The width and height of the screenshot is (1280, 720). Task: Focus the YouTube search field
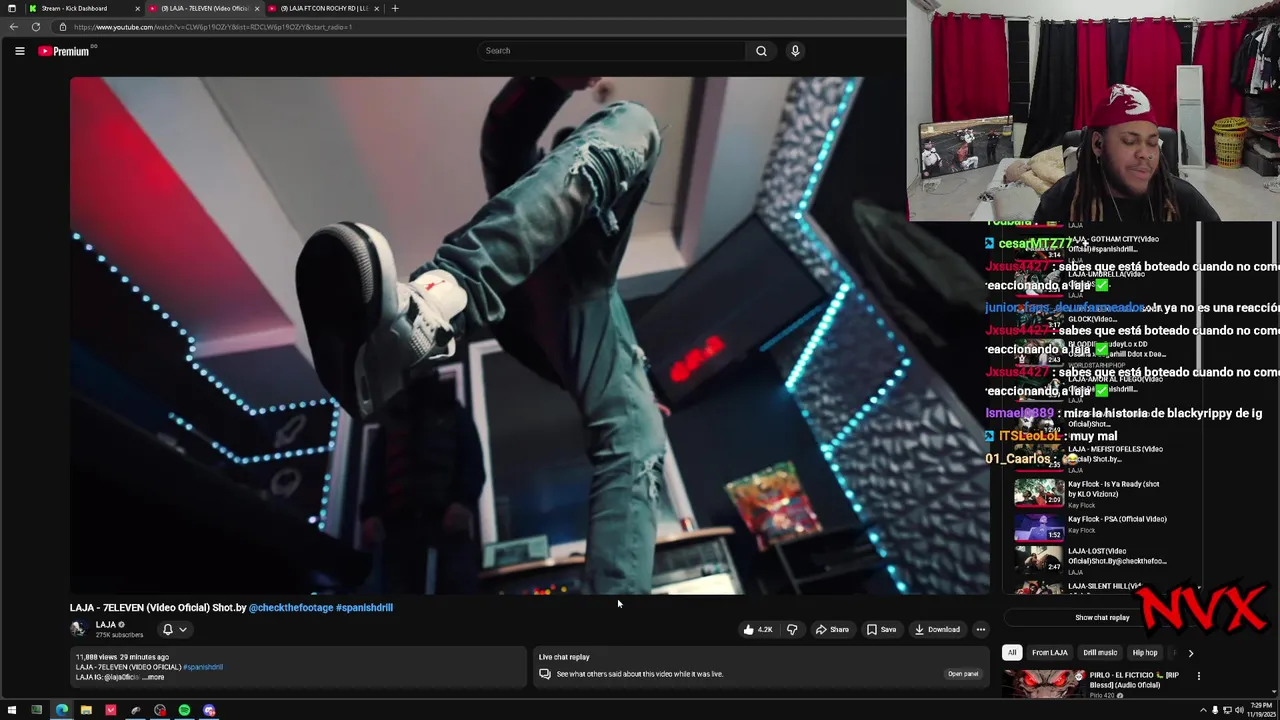tap(612, 51)
